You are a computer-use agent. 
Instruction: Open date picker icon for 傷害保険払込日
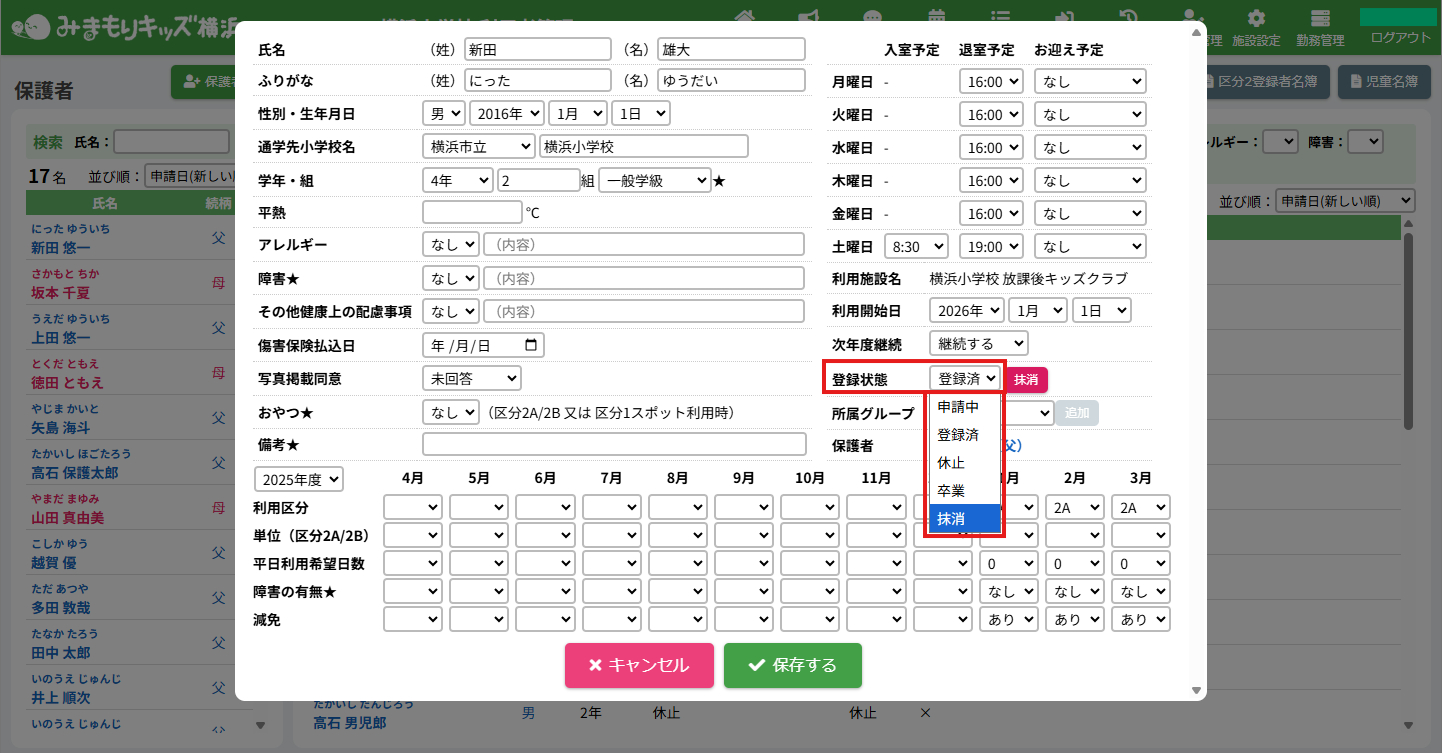pyautogui.click(x=531, y=345)
